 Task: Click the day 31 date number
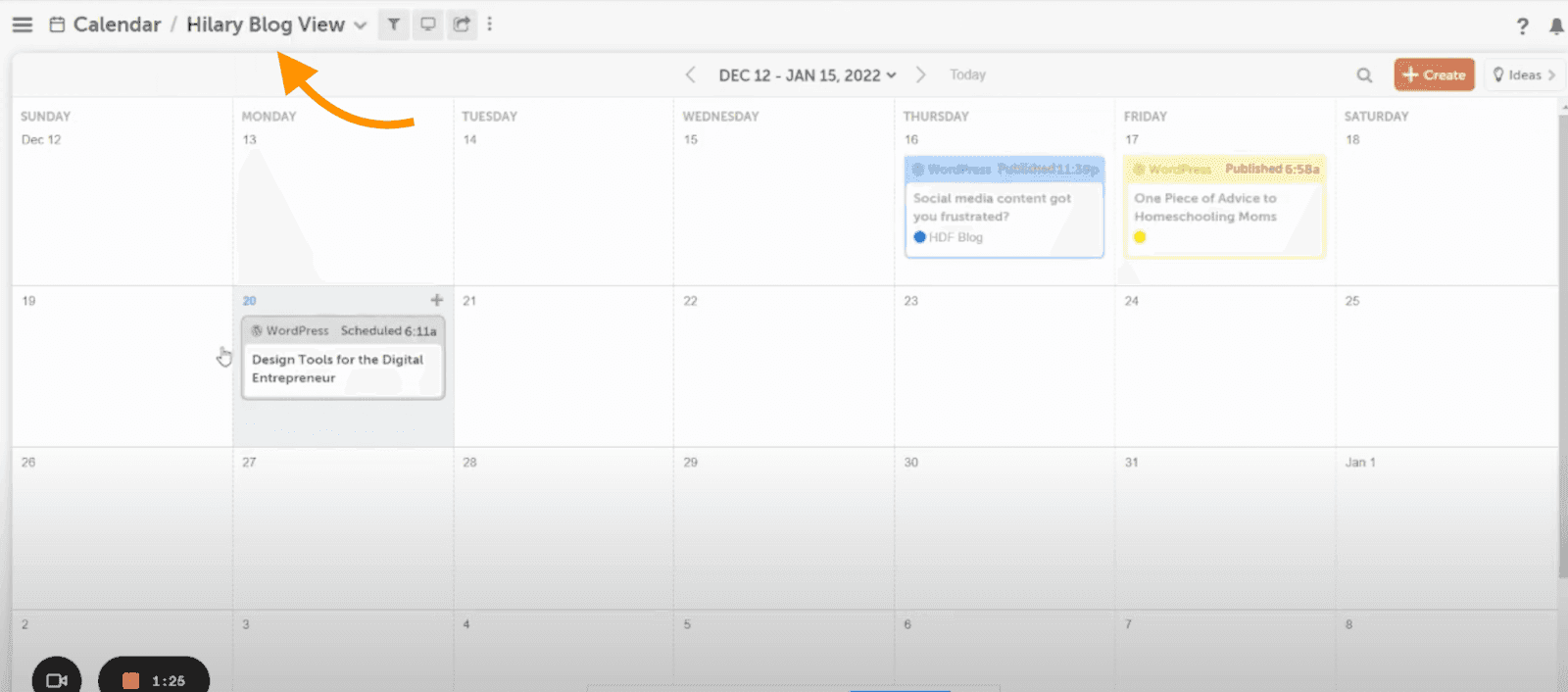1131,463
